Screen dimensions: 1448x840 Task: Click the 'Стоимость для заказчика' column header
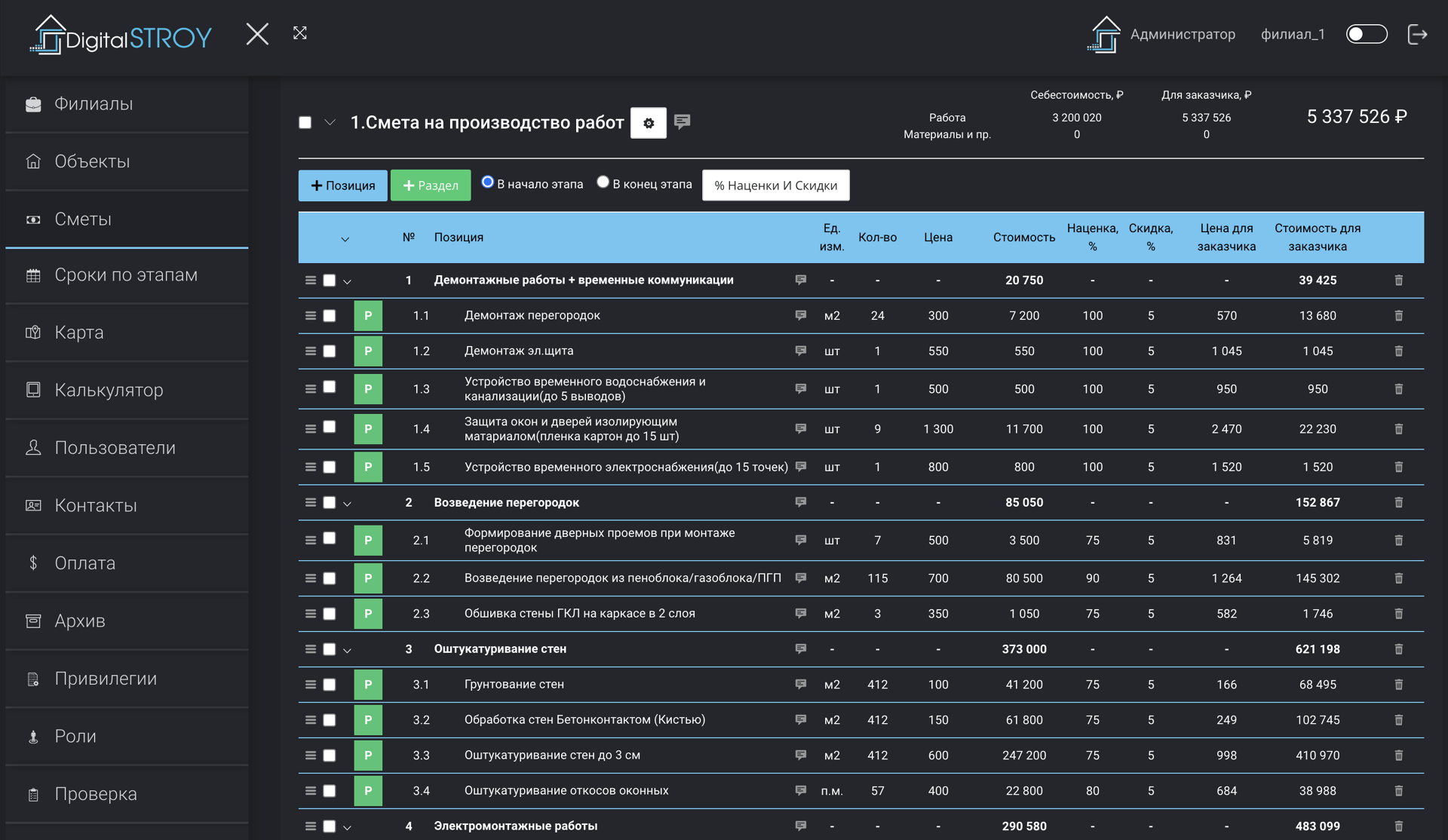[1318, 238]
